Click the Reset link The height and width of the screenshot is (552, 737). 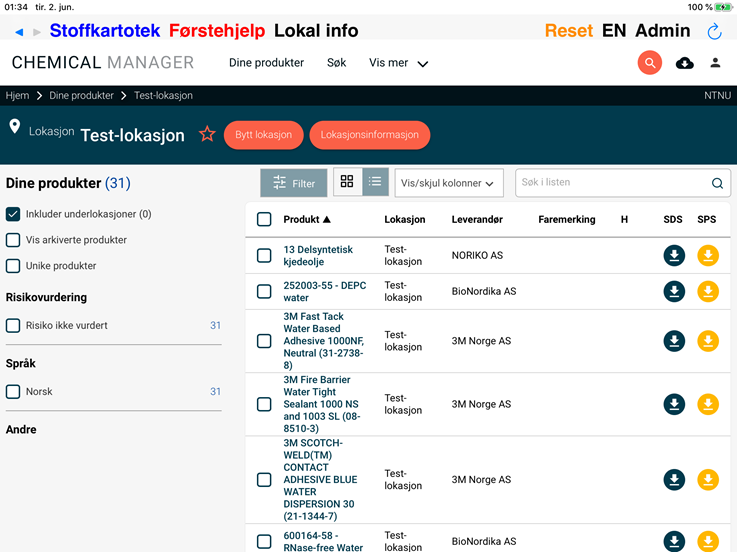(569, 31)
